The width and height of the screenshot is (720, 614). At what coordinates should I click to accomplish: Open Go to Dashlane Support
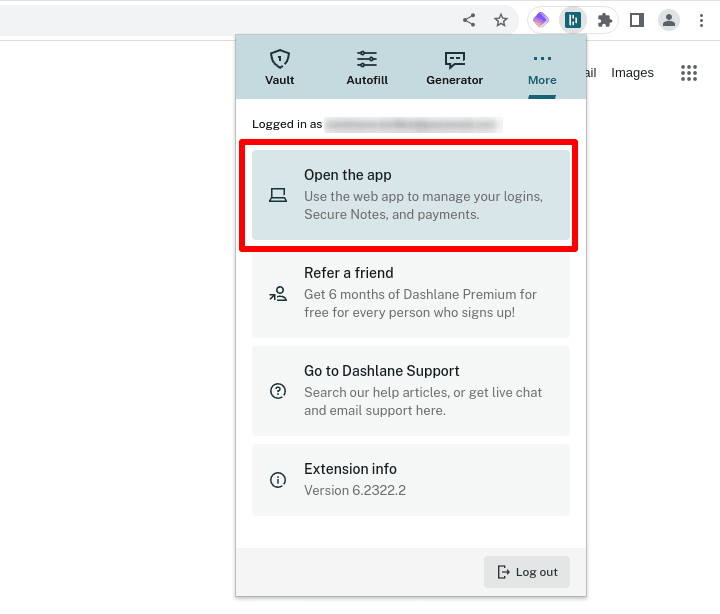point(411,391)
